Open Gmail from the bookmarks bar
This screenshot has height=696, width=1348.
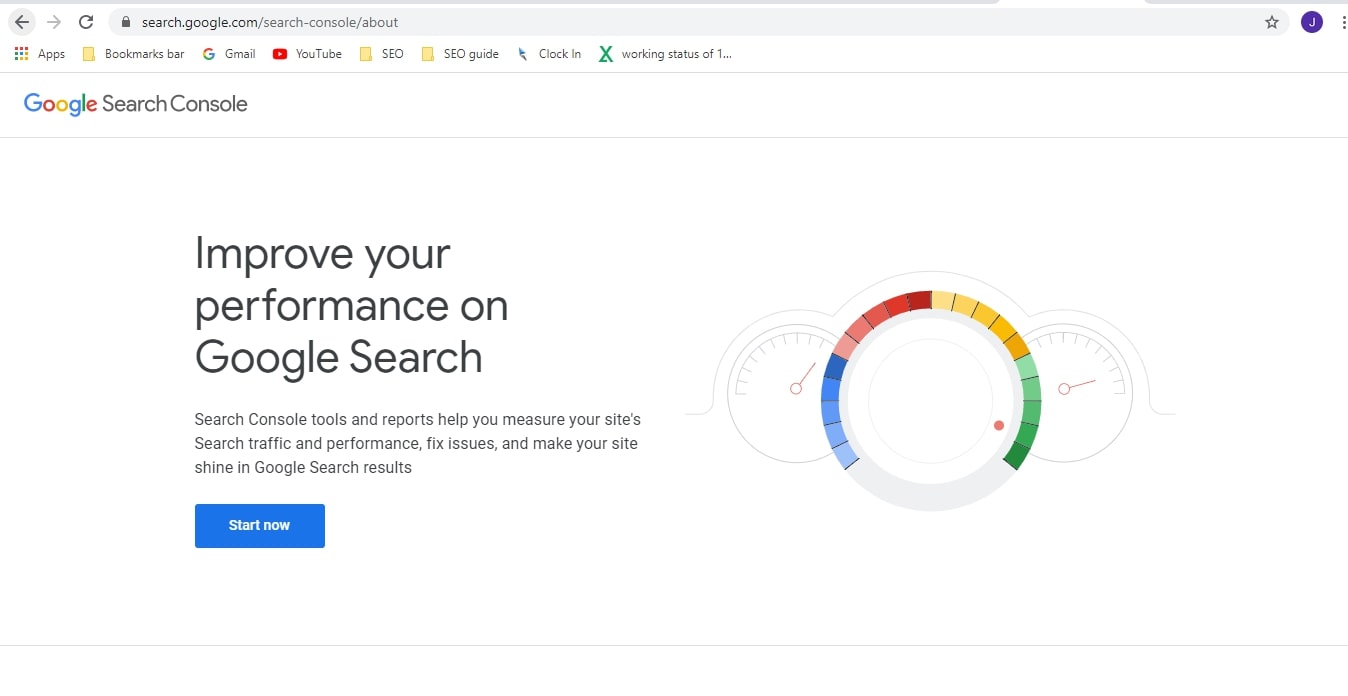[x=229, y=54]
